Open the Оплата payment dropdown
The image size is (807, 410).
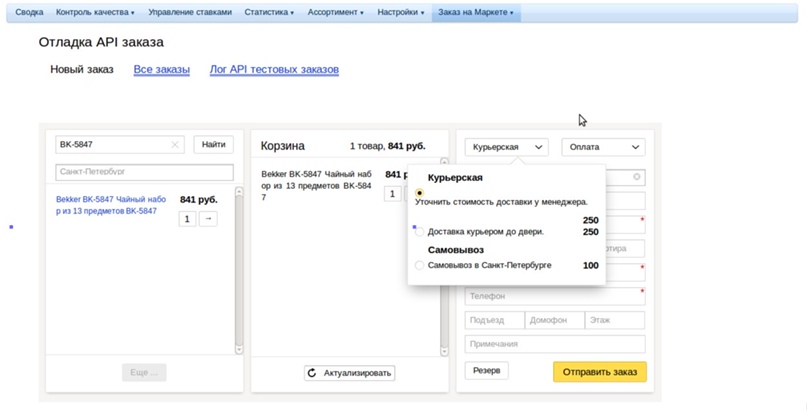pyautogui.click(x=603, y=147)
